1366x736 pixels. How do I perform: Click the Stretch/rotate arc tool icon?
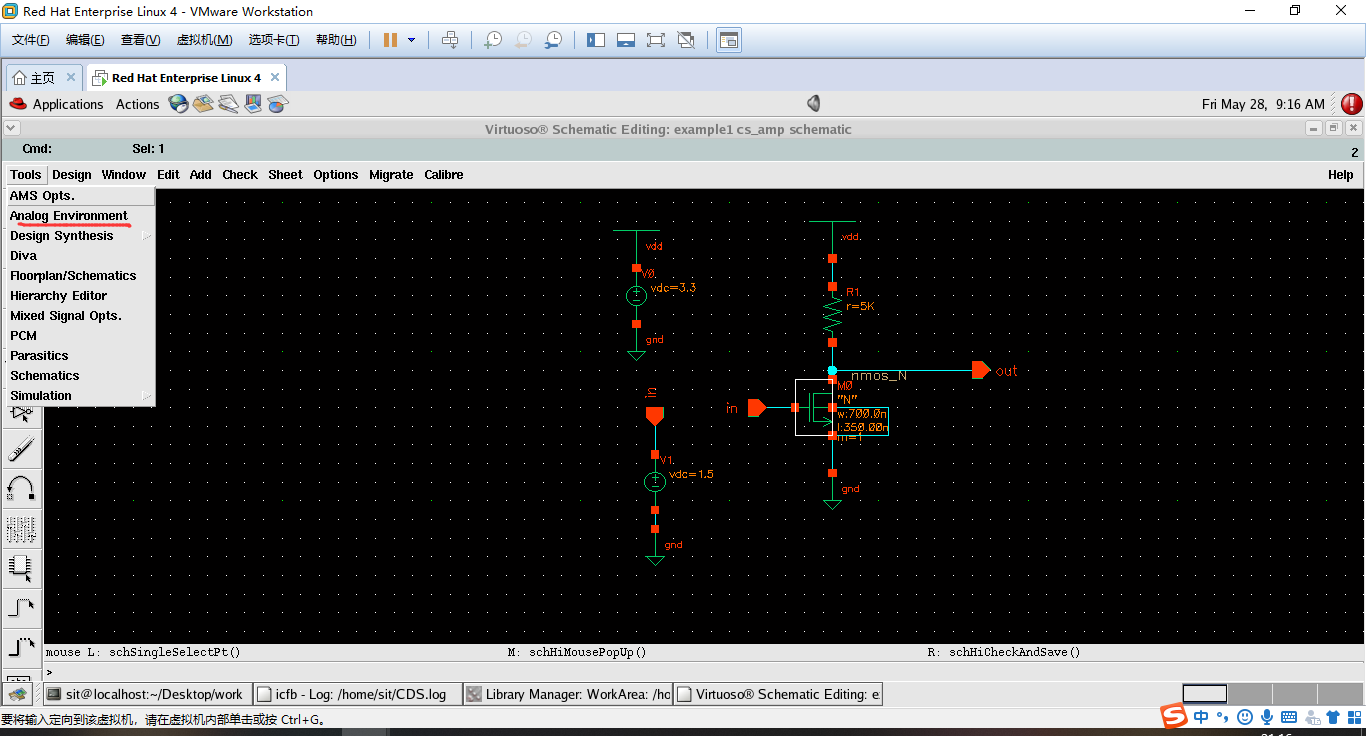click(x=21, y=489)
